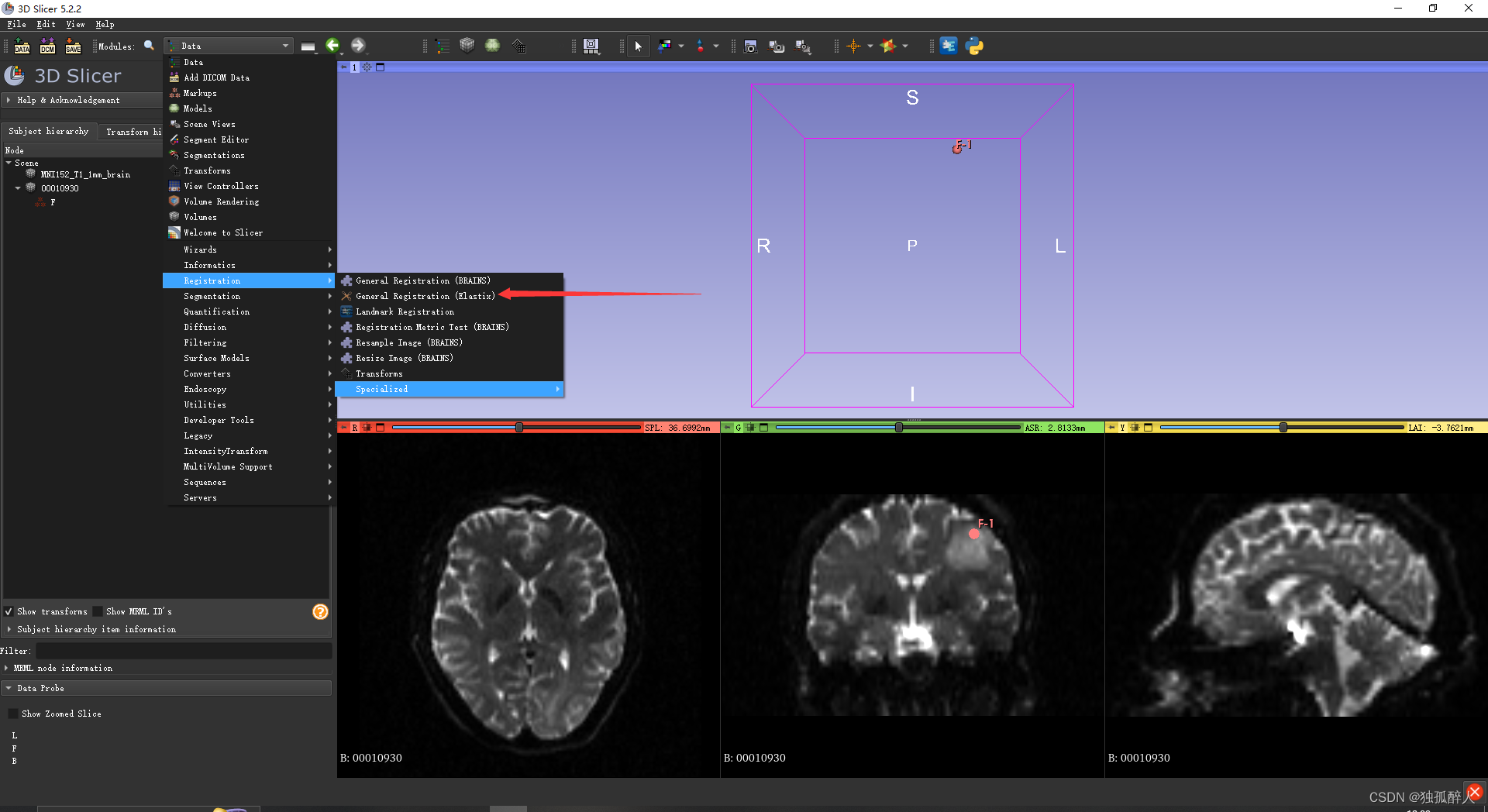The image size is (1488, 812).
Task: Go back to previous module (green arrow)
Action: tap(332, 46)
